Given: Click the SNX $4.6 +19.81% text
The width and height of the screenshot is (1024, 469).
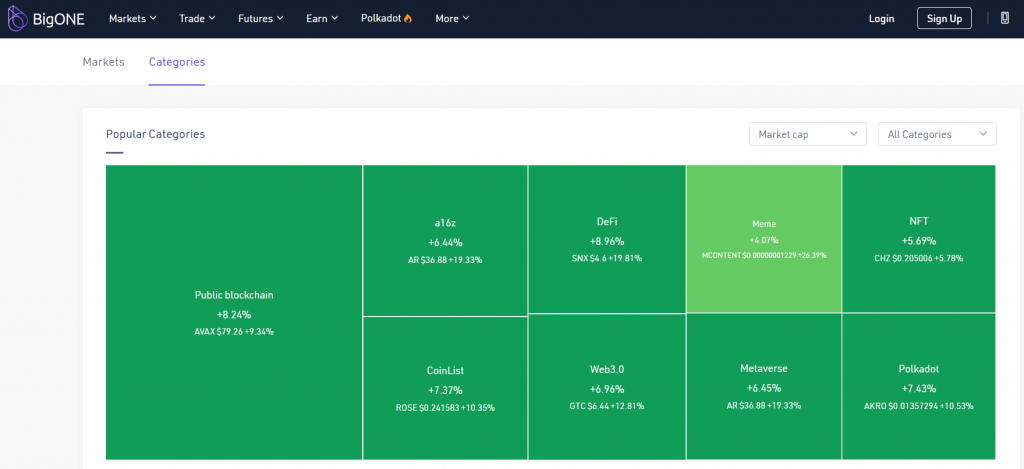Looking at the screenshot, I should point(607,258).
